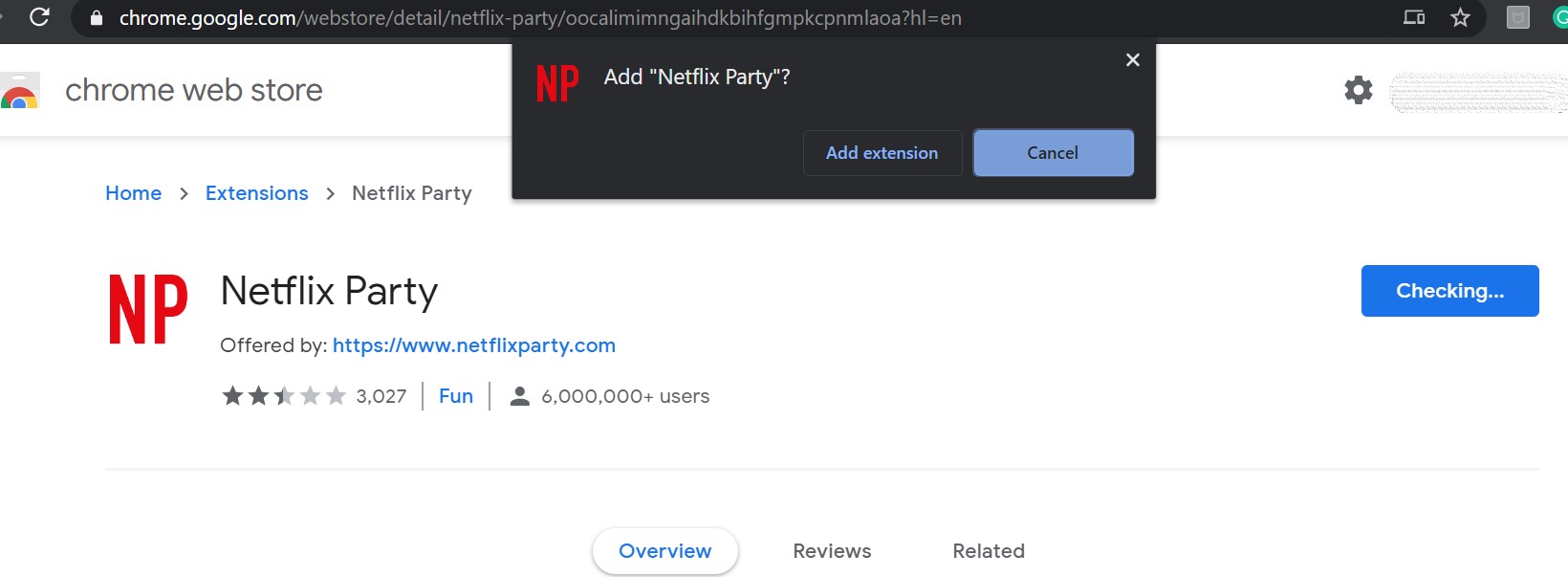Screen dimensions: 1568x577
Task: Switch to the Related tab
Action: [989, 551]
